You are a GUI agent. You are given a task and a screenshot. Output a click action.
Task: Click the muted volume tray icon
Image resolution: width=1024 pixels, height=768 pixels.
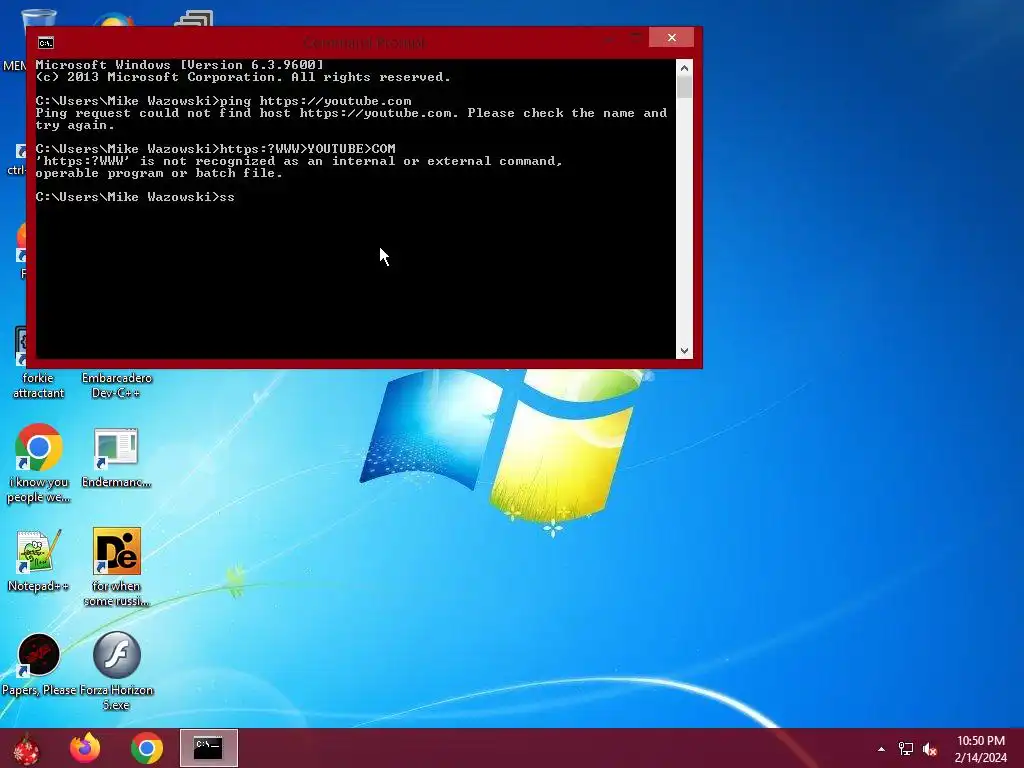tap(930, 749)
